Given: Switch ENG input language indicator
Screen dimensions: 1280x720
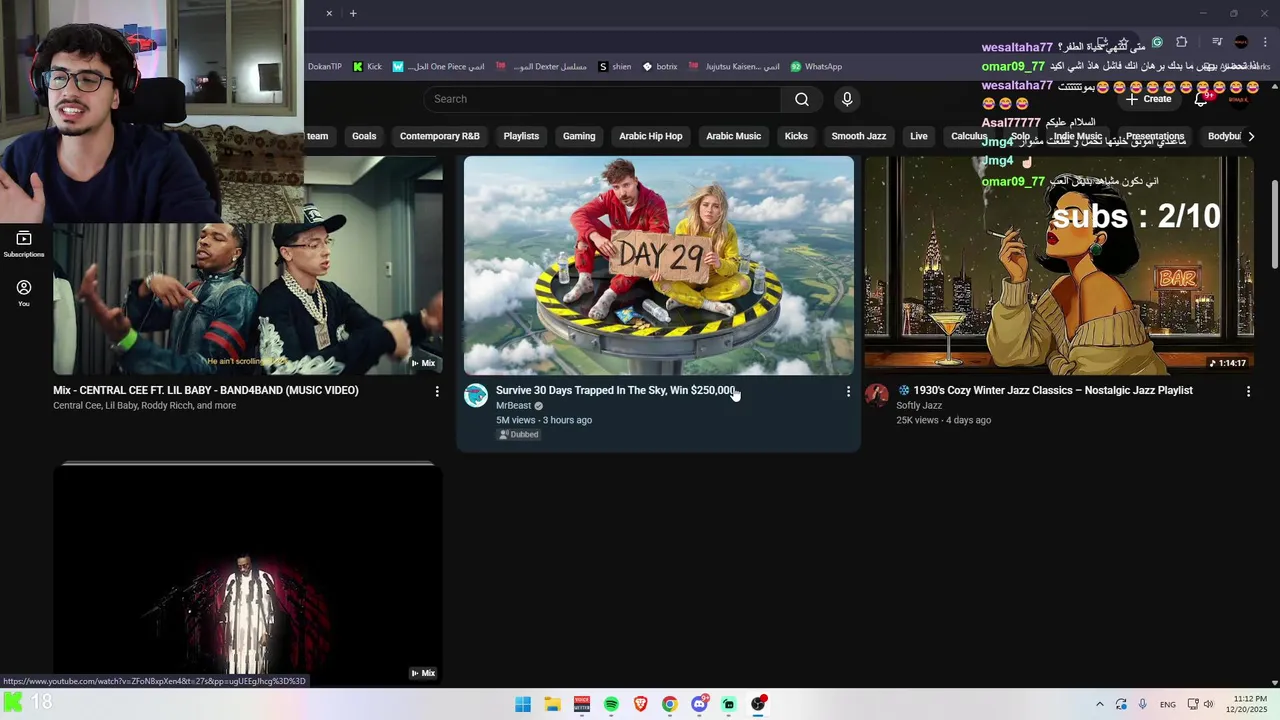Looking at the screenshot, I should (1167, 705).
